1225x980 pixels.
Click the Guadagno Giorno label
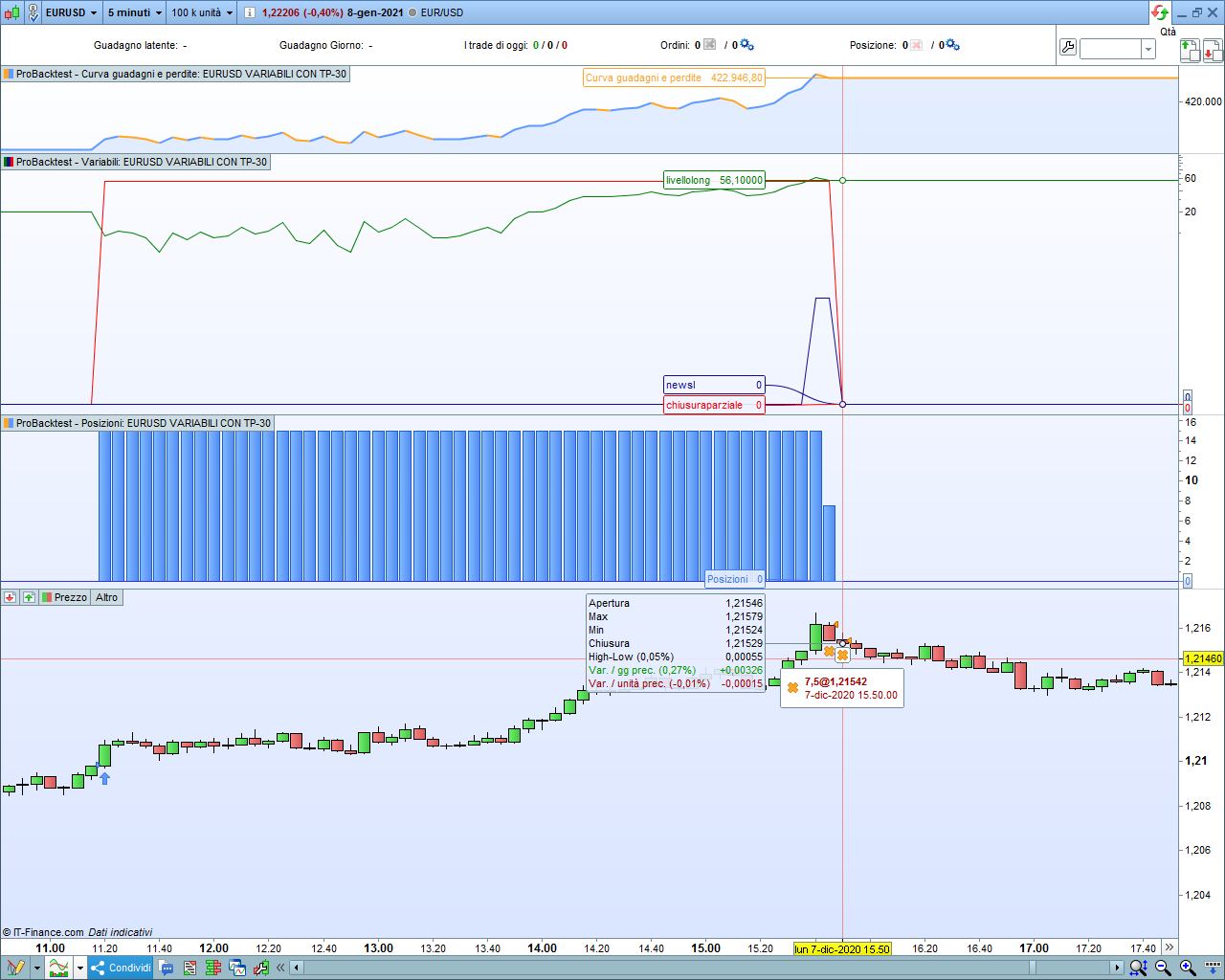(x=321, y=45)
